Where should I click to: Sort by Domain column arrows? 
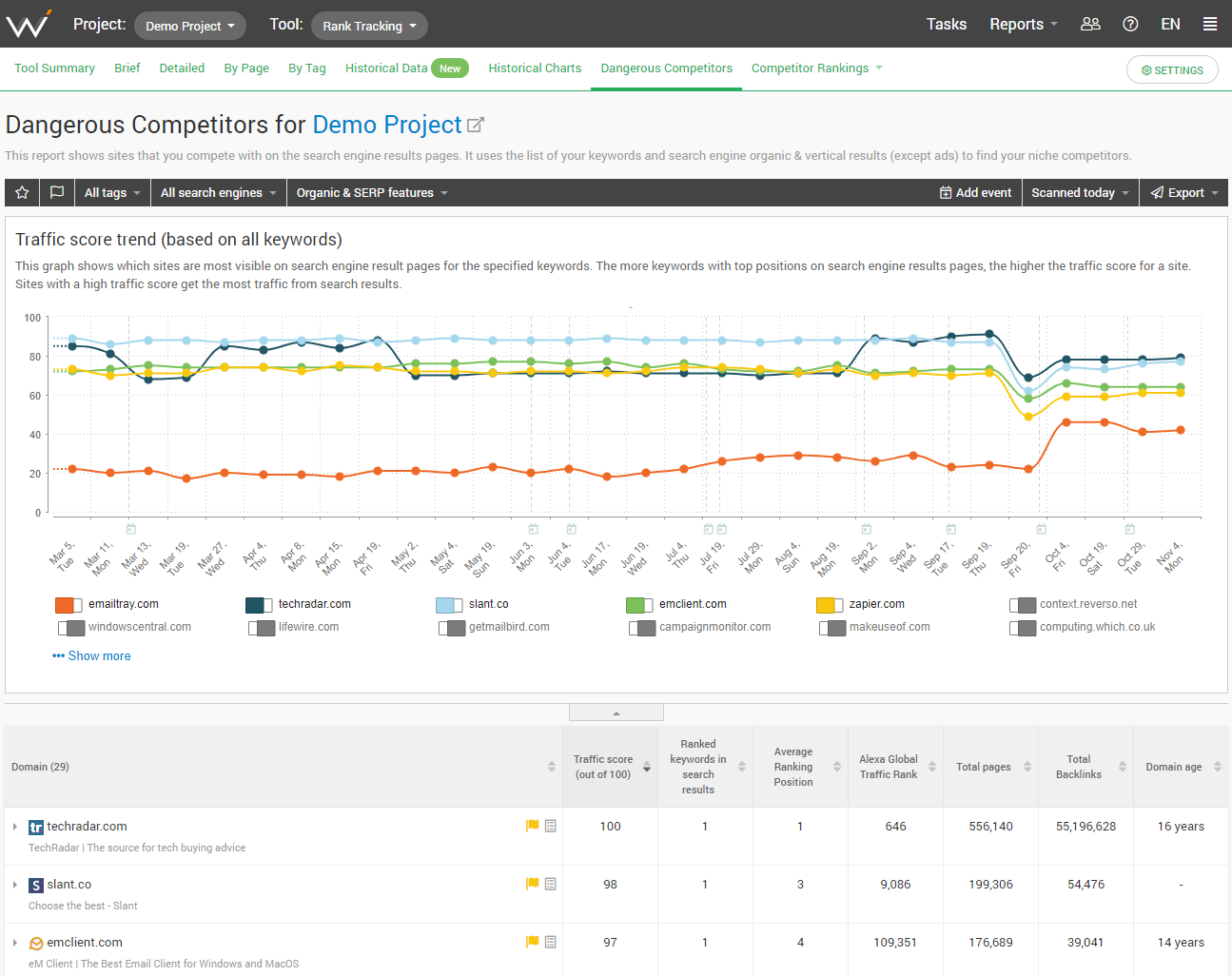coord(552,767)
